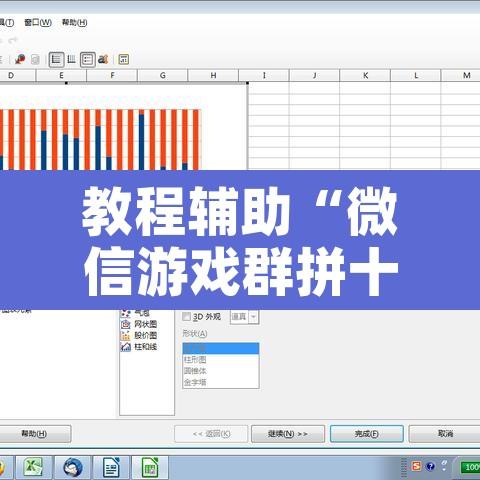Click the grayed chart wall toolbar icon

click(x=35, y=60)
